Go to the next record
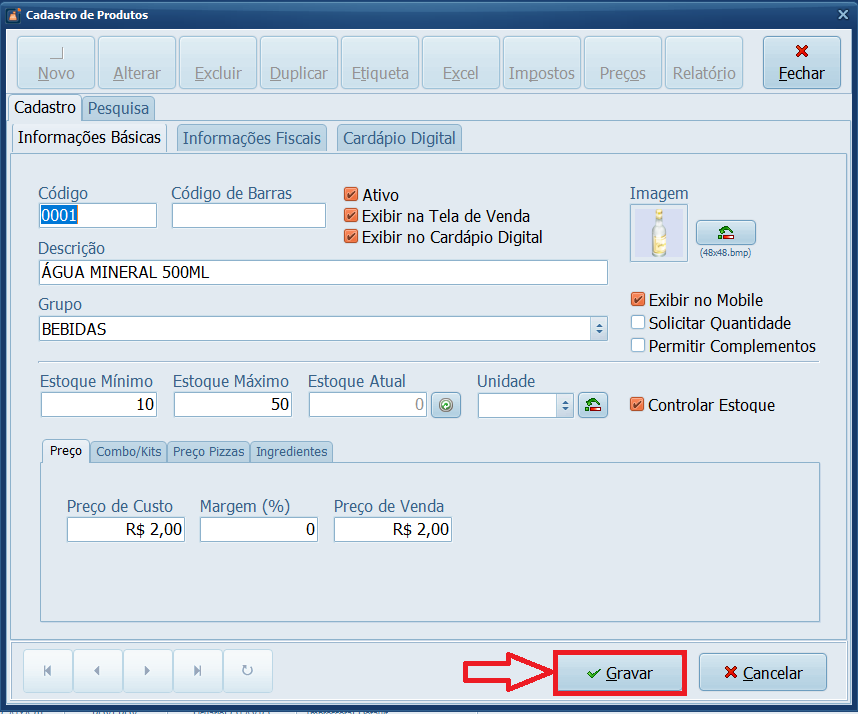858x714 pixels. tap(147, 672)
